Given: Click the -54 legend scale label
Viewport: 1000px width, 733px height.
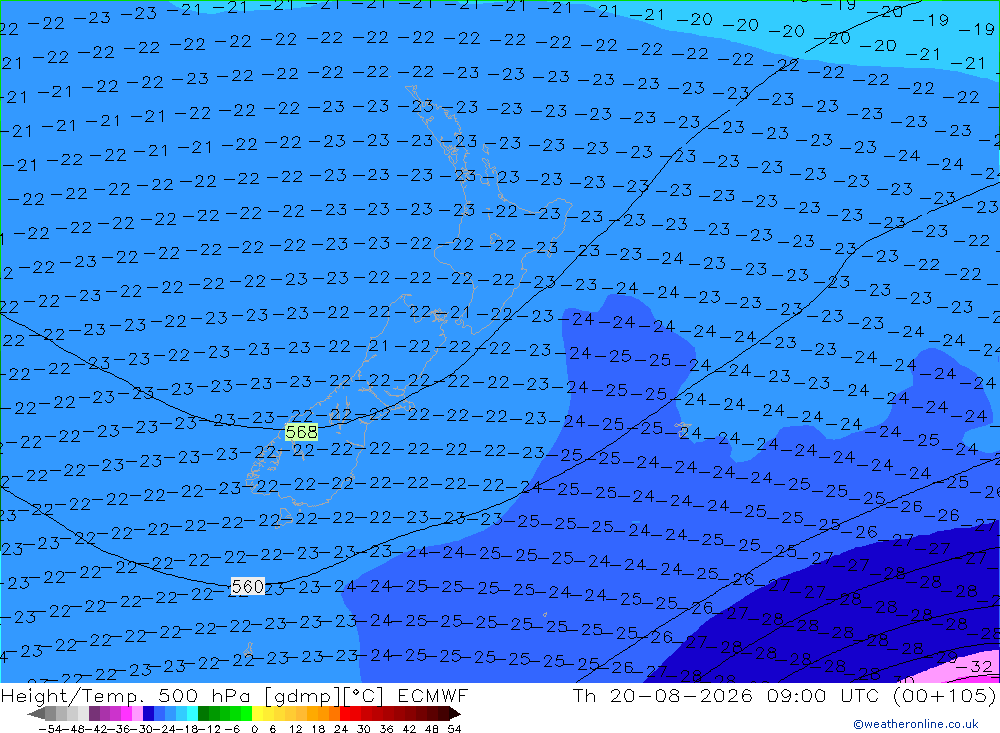Looking at the screenshot, I should click(50, 729).
